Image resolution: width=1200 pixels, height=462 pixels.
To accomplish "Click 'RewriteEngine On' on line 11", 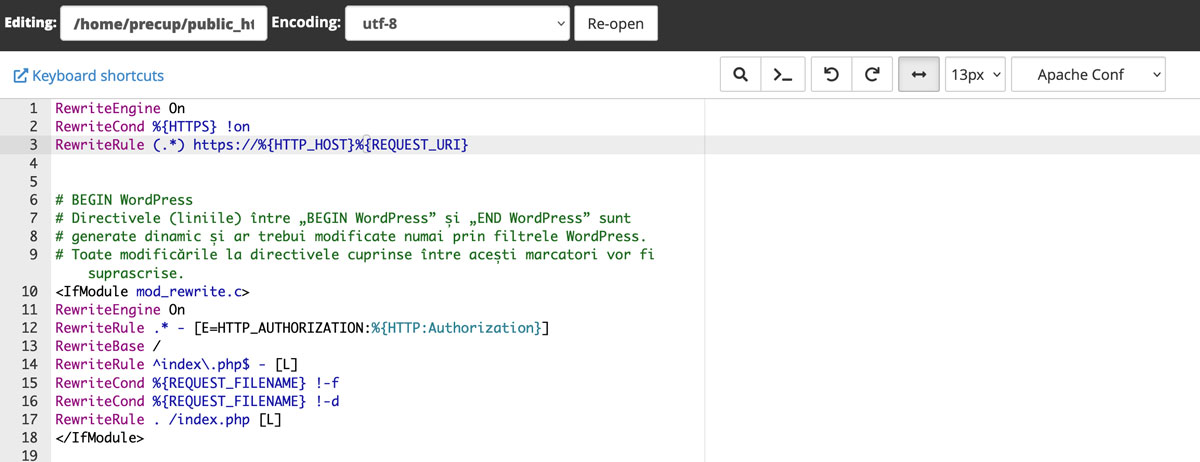I will tap(121, 310).
